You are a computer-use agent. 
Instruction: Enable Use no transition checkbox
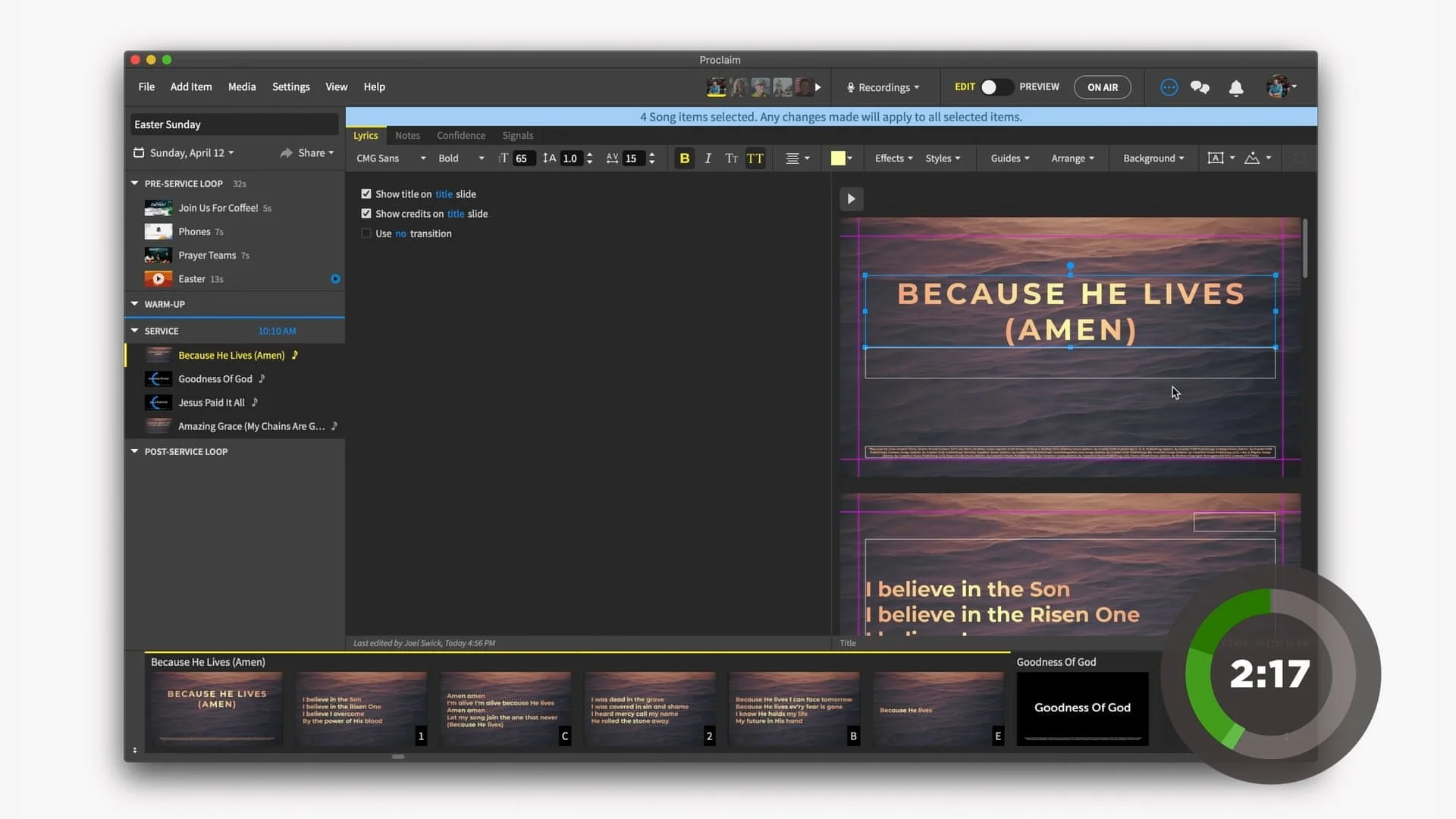coord(366,234)
